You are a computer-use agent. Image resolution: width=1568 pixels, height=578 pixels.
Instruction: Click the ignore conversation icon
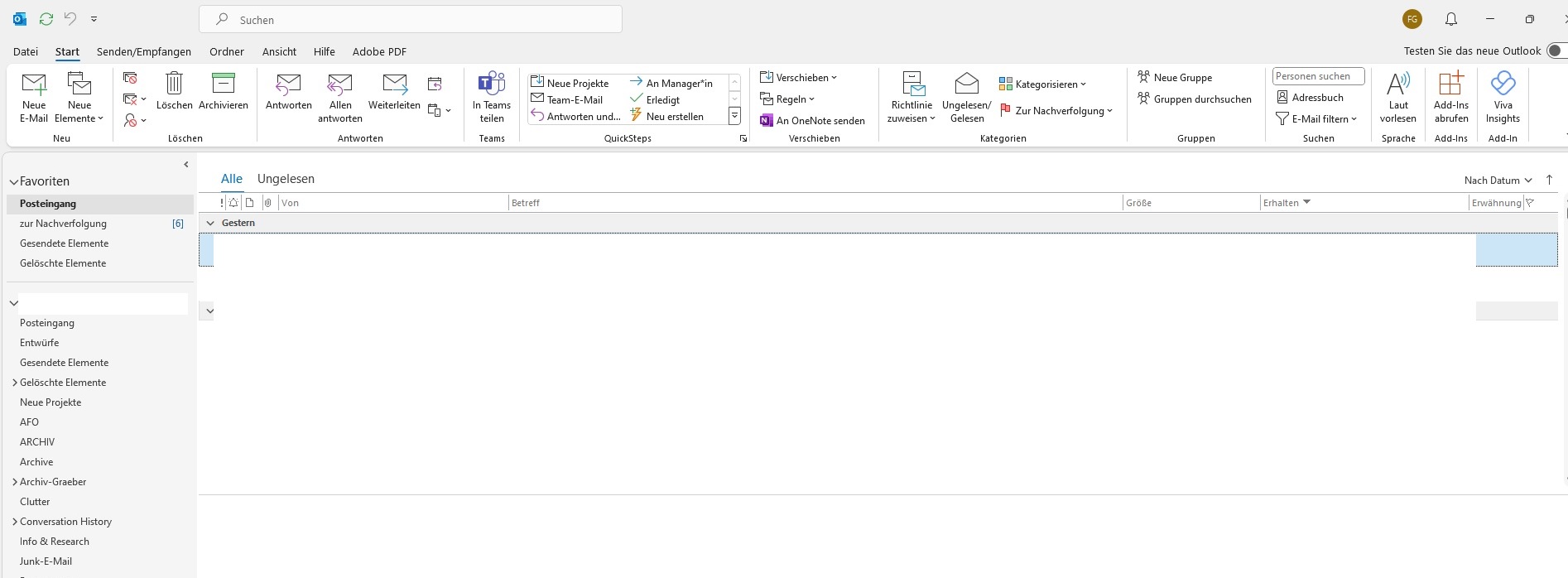(130, 78)
